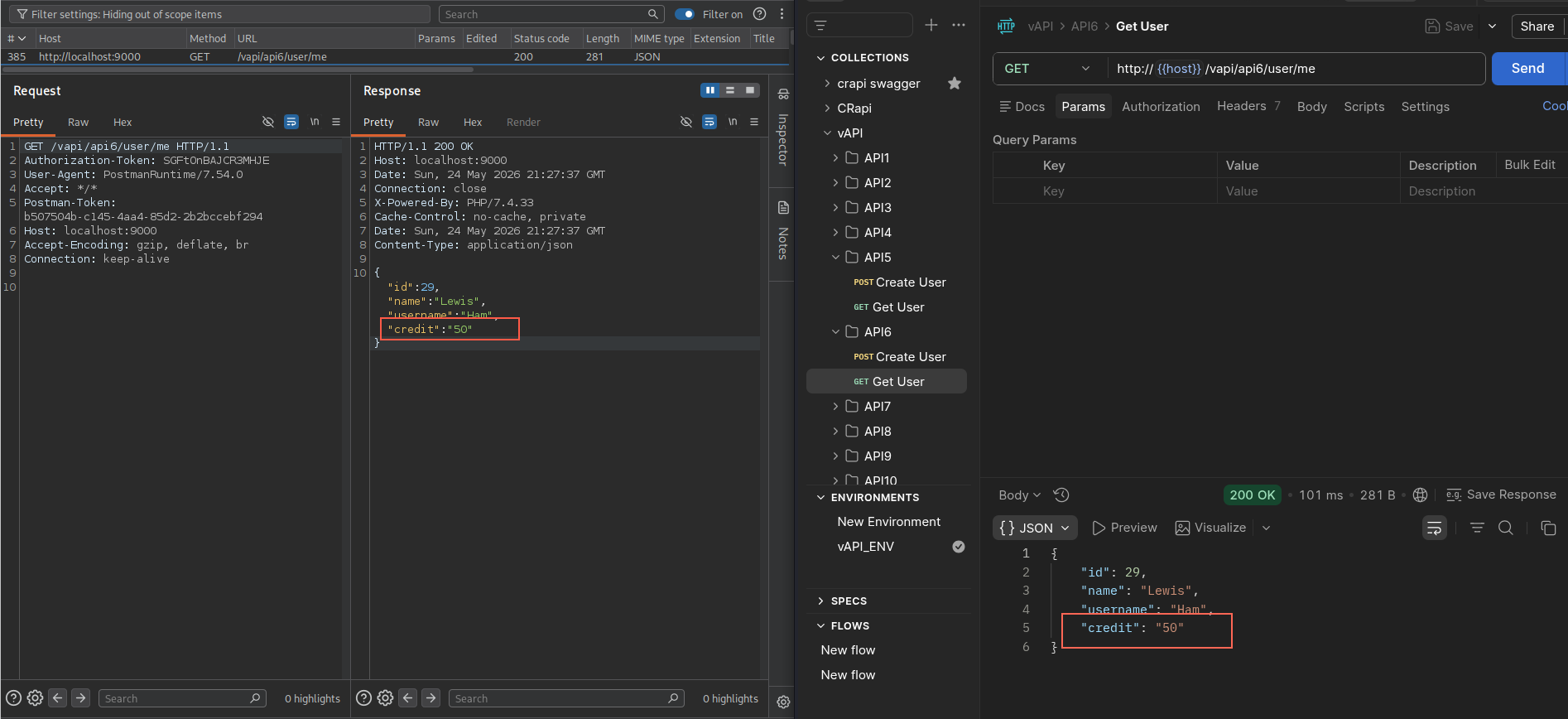Click Bulk Edit in Query Params
Screen dimensions: 1568x719
pyautogui.click(x=1530, y=165)
